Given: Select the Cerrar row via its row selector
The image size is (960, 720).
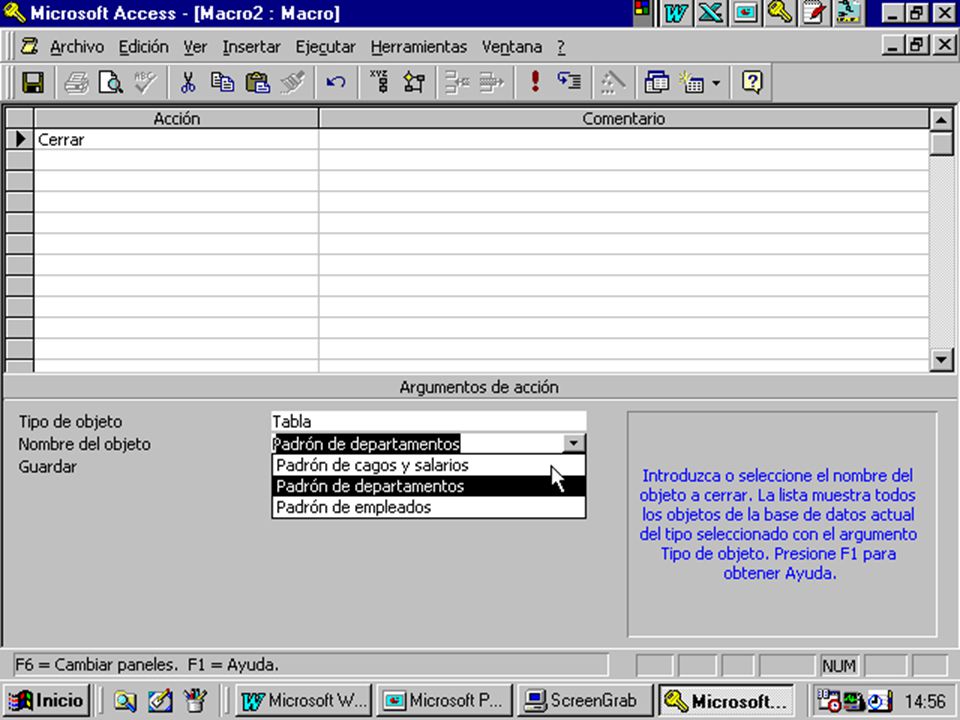Looking at the screenshot, I should click(x=20, y=140).
